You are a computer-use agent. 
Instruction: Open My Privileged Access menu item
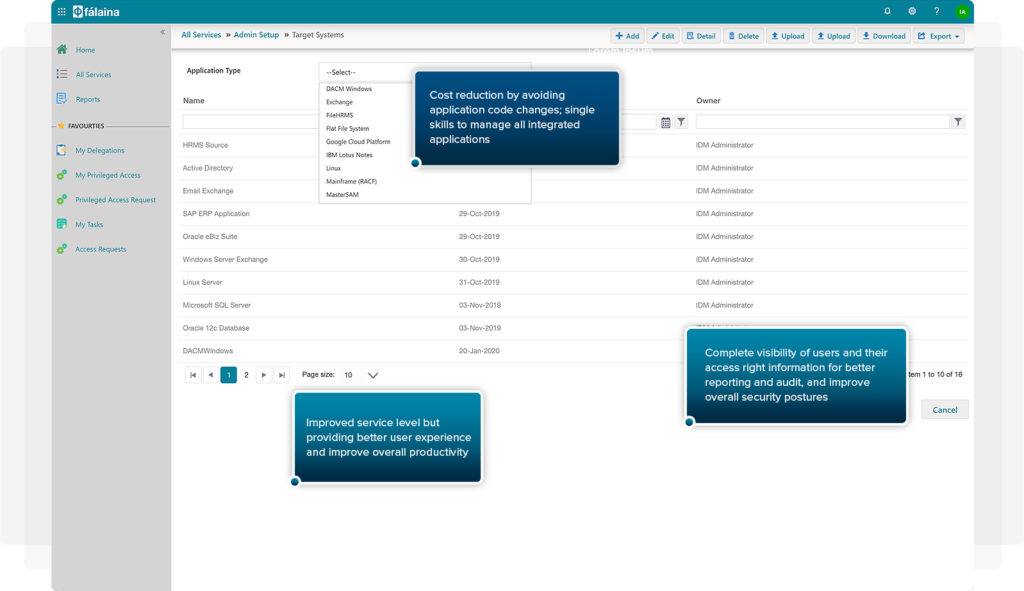click(x=108, y=176)
